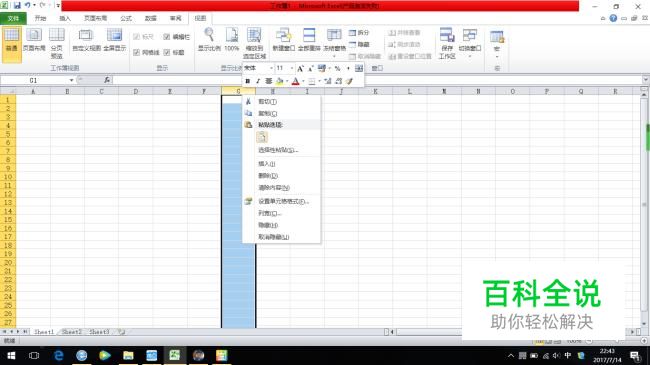This screenshot has height=365, width=650.
Task: Click Merge and Center in mini toolbar
Action: click(359, 68)
